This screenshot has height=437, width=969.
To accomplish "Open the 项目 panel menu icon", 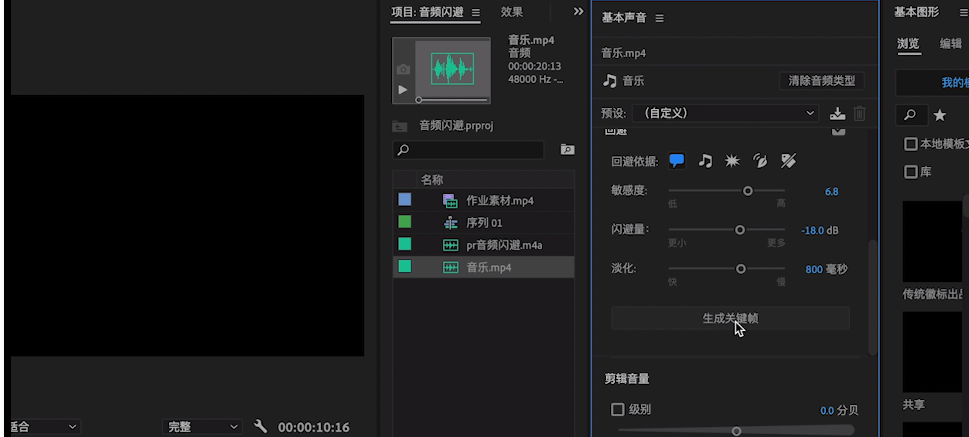I will pos(475,12).
